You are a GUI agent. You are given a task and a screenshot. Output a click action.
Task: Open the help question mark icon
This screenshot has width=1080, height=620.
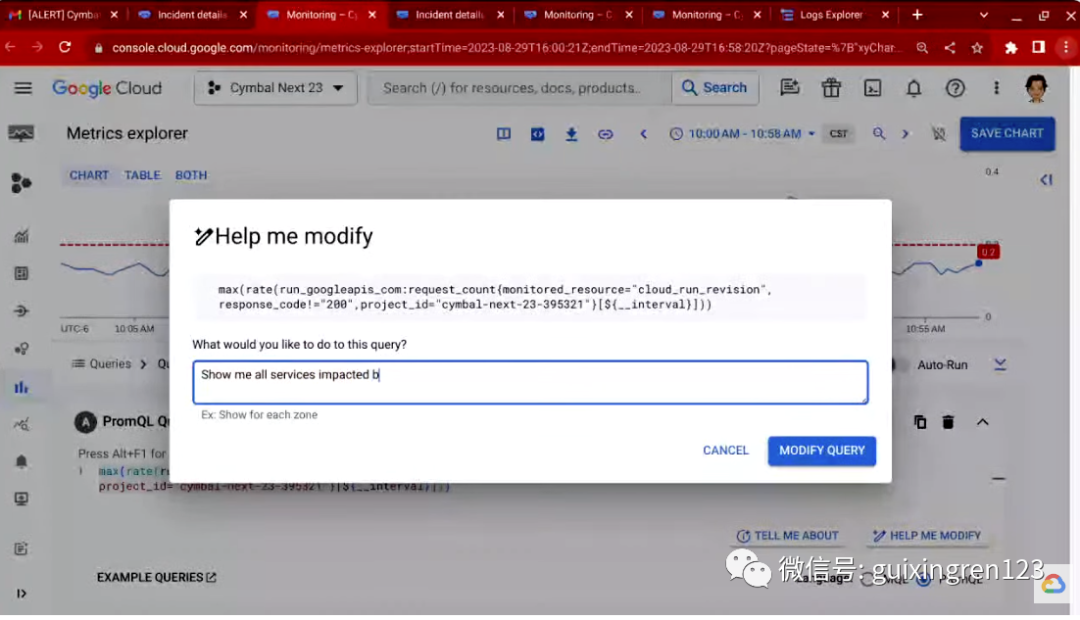tap(955, 88)
